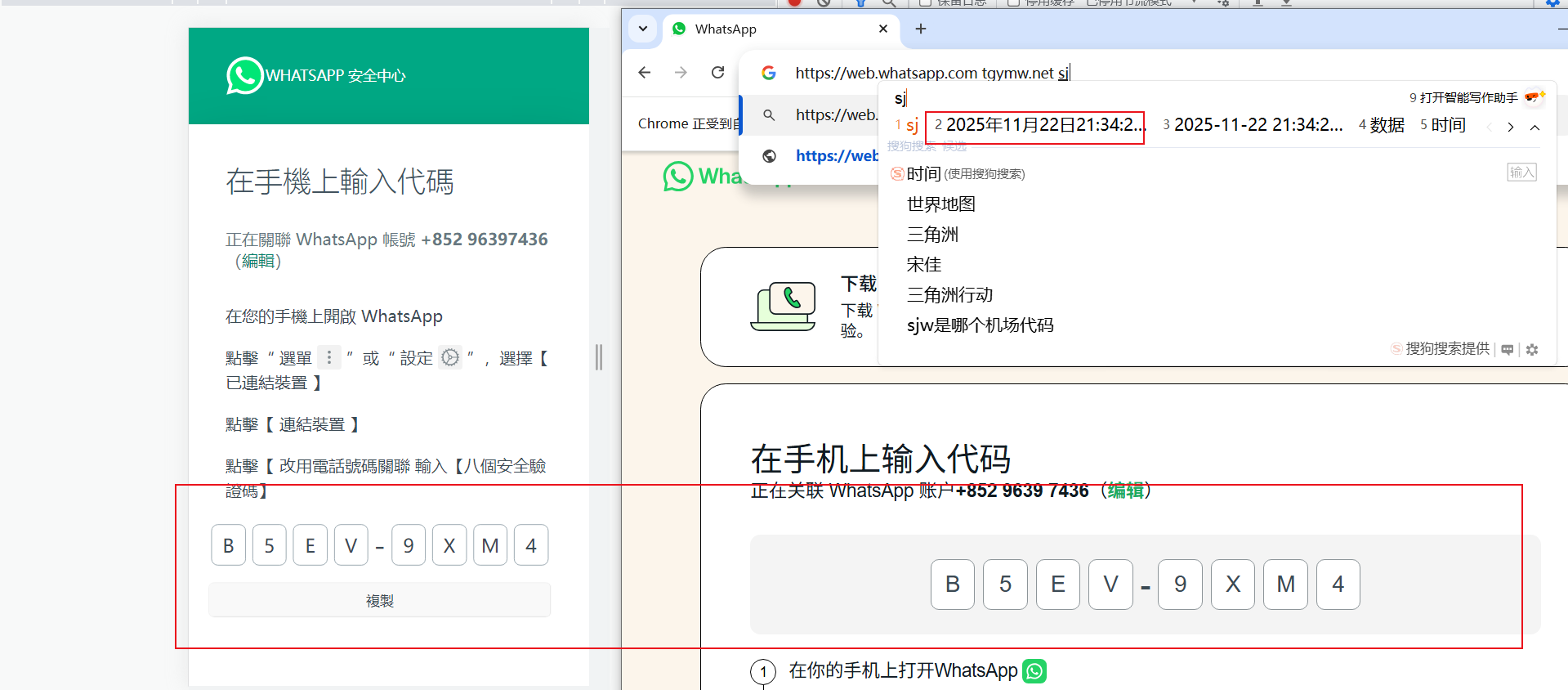The height and width of the screenshot is (690, 1568).
Task: Click the Sogou feedback icon beside the gear
Action: click(x=1508, y=350)
